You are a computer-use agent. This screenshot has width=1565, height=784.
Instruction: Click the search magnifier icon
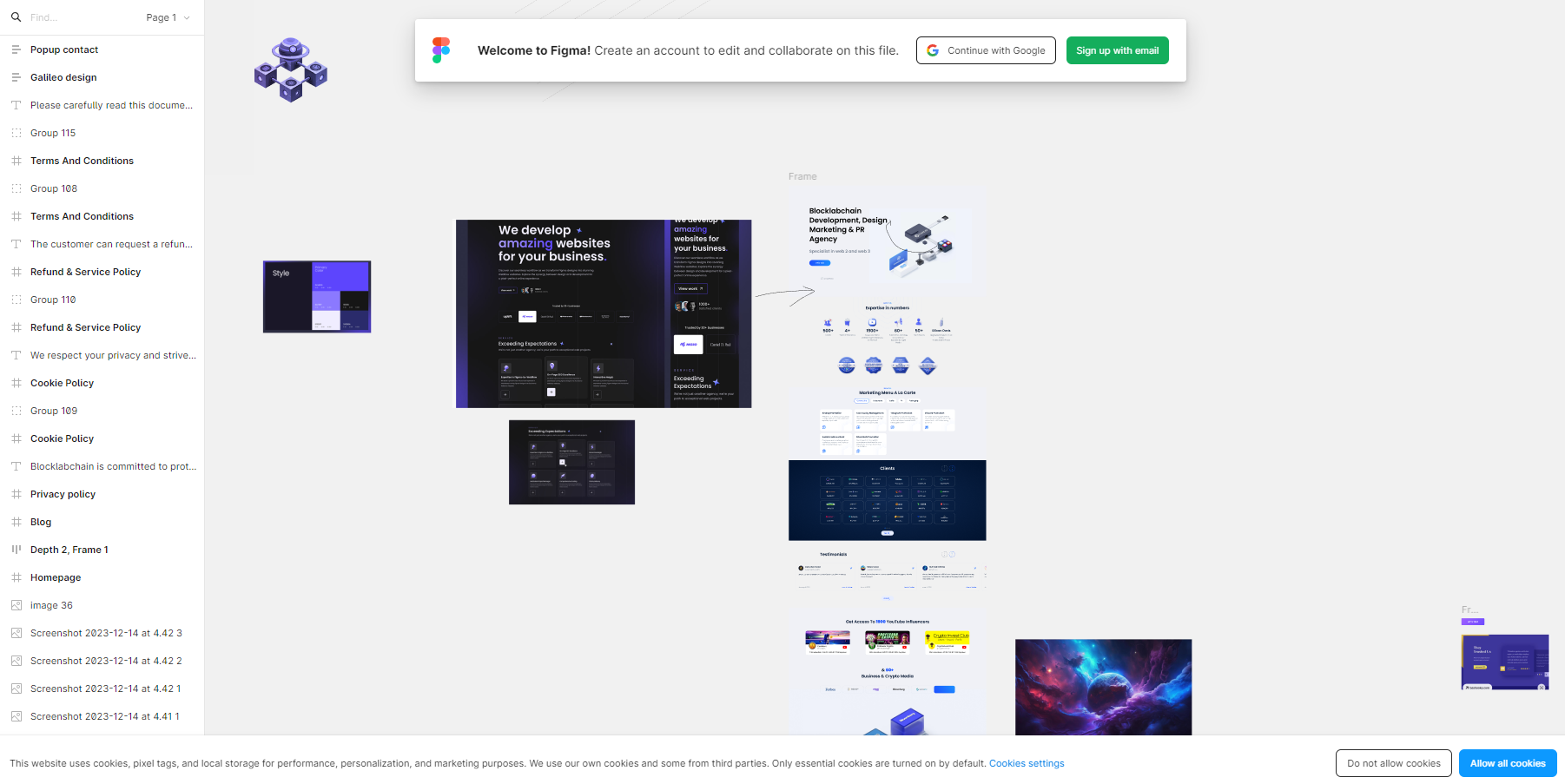point(16,17)
